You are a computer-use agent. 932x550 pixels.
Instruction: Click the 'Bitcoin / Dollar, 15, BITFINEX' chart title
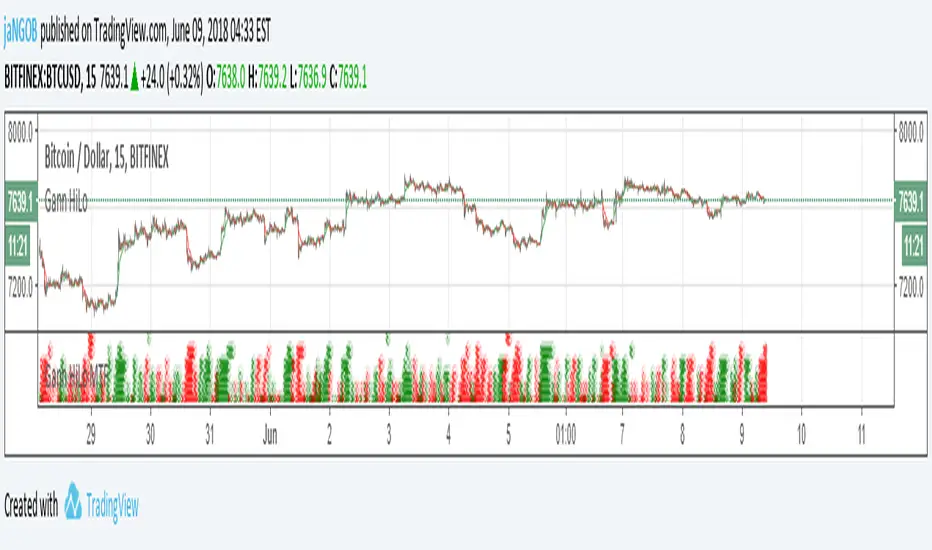[x=106, y=158]
